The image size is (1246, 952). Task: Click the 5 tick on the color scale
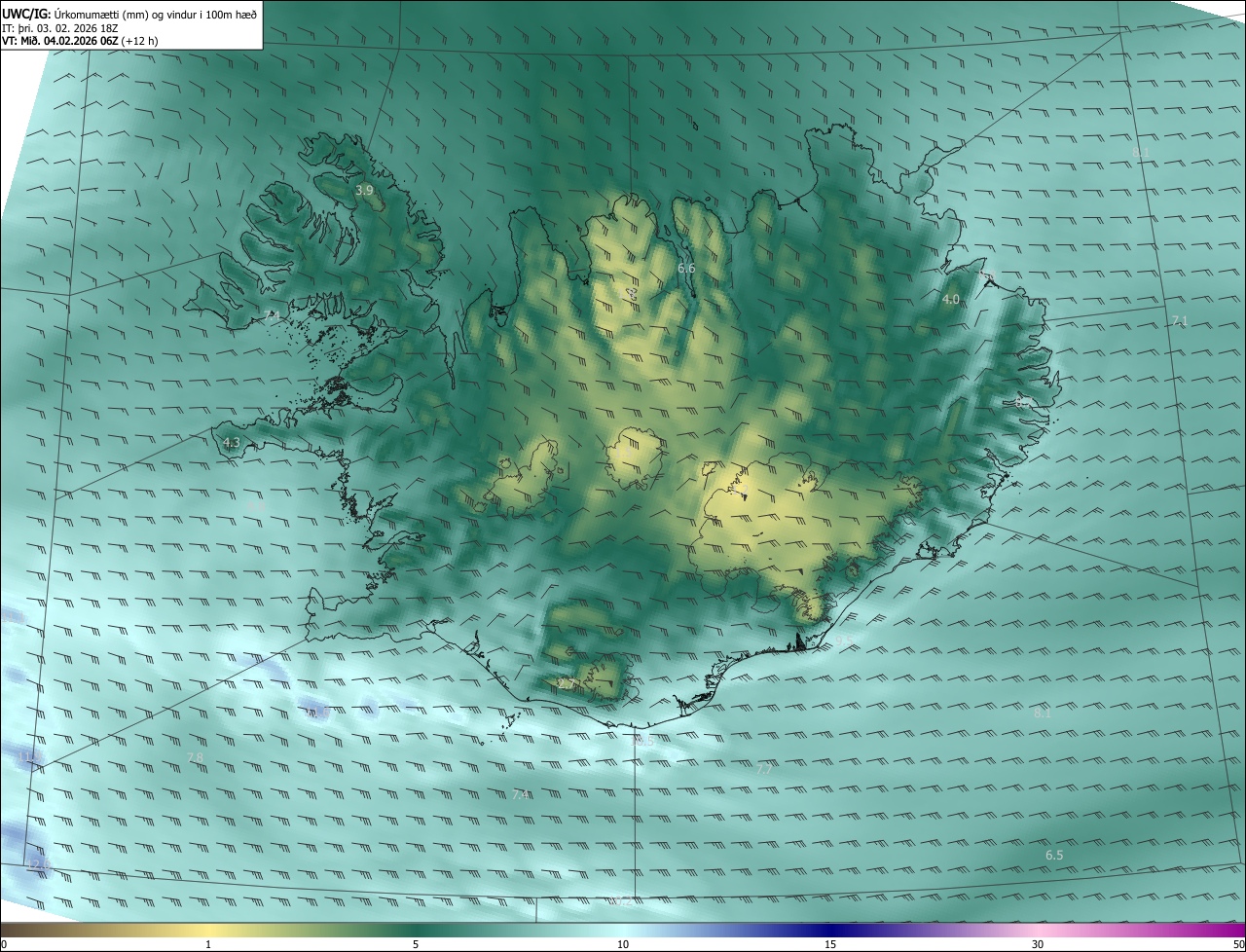pos(416,944)
